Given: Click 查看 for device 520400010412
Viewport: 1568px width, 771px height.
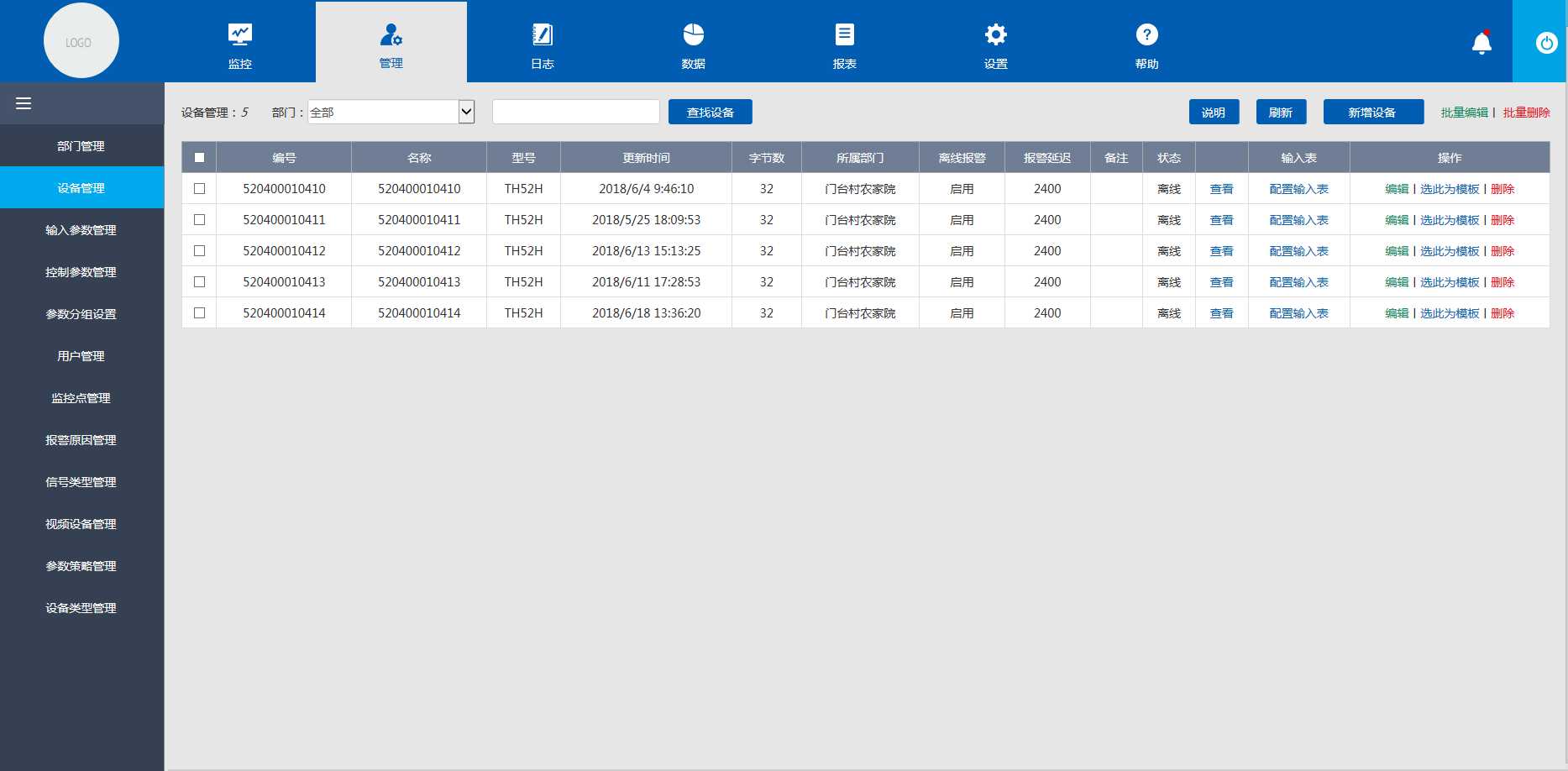Looking at the screenshot, I should (1222, 251).
